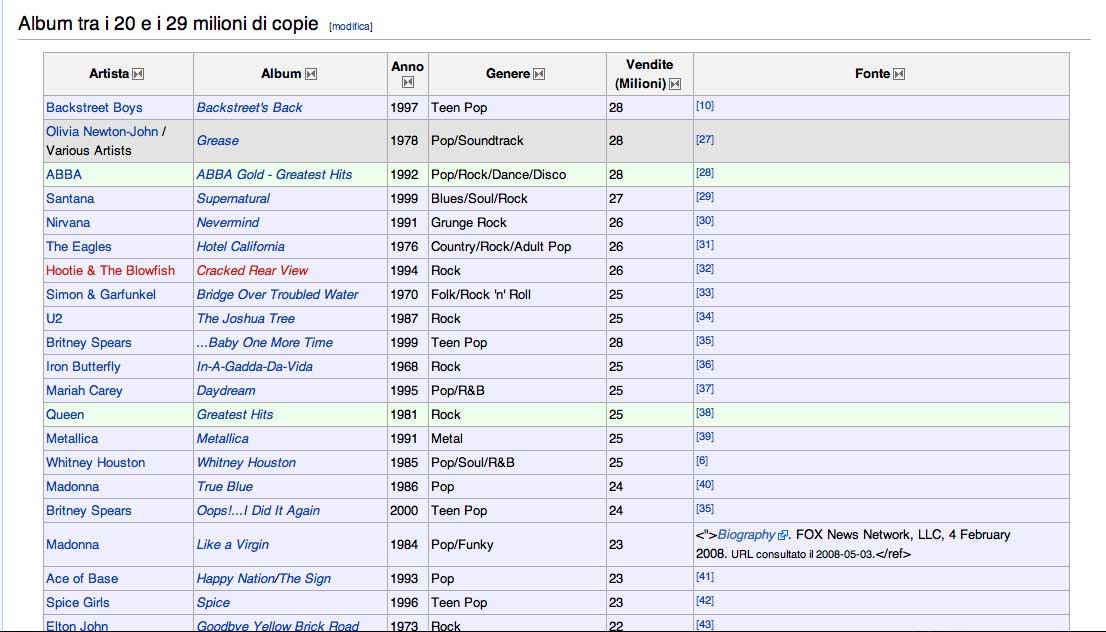Select the Country/Rock/Adult Pop genre text

coord(501,246)
